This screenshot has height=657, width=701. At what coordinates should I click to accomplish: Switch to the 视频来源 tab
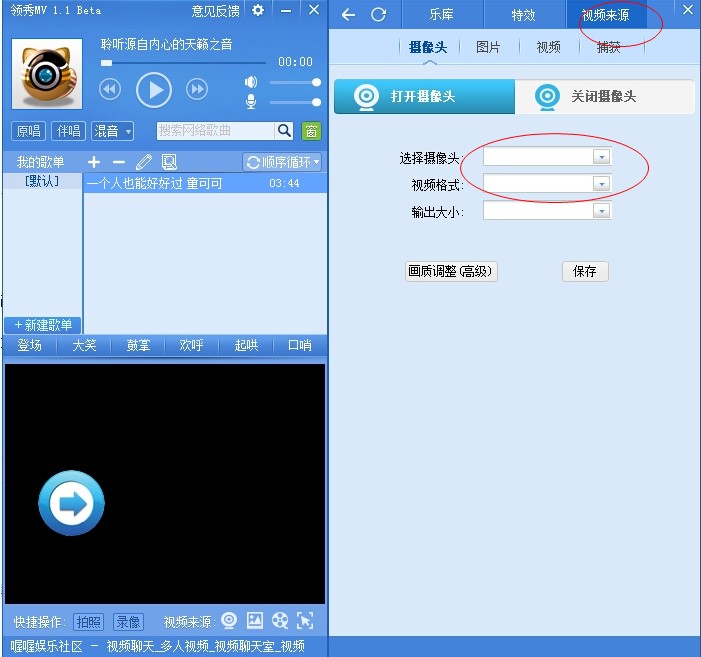click(x=606, y=15)
